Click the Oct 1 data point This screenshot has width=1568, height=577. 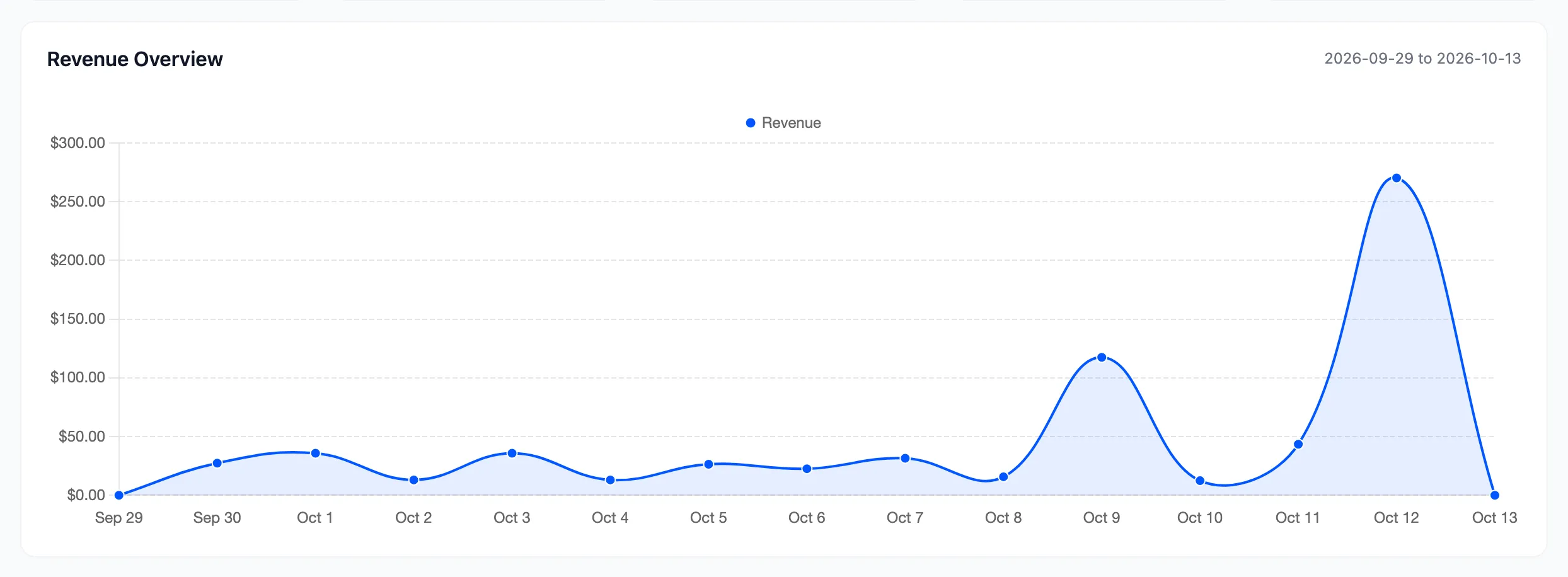[315, 453]
